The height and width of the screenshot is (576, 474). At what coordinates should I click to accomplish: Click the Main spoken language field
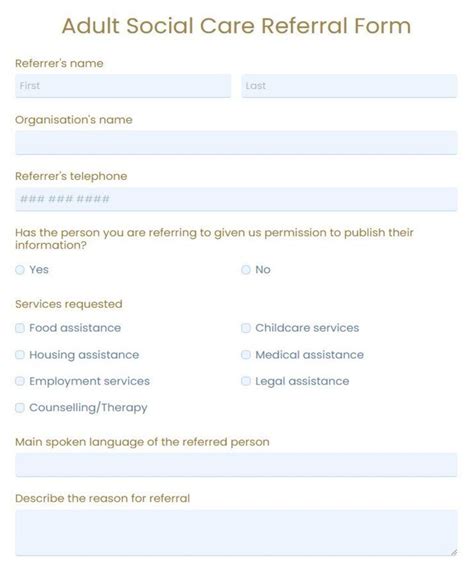[x=236, y=465]
